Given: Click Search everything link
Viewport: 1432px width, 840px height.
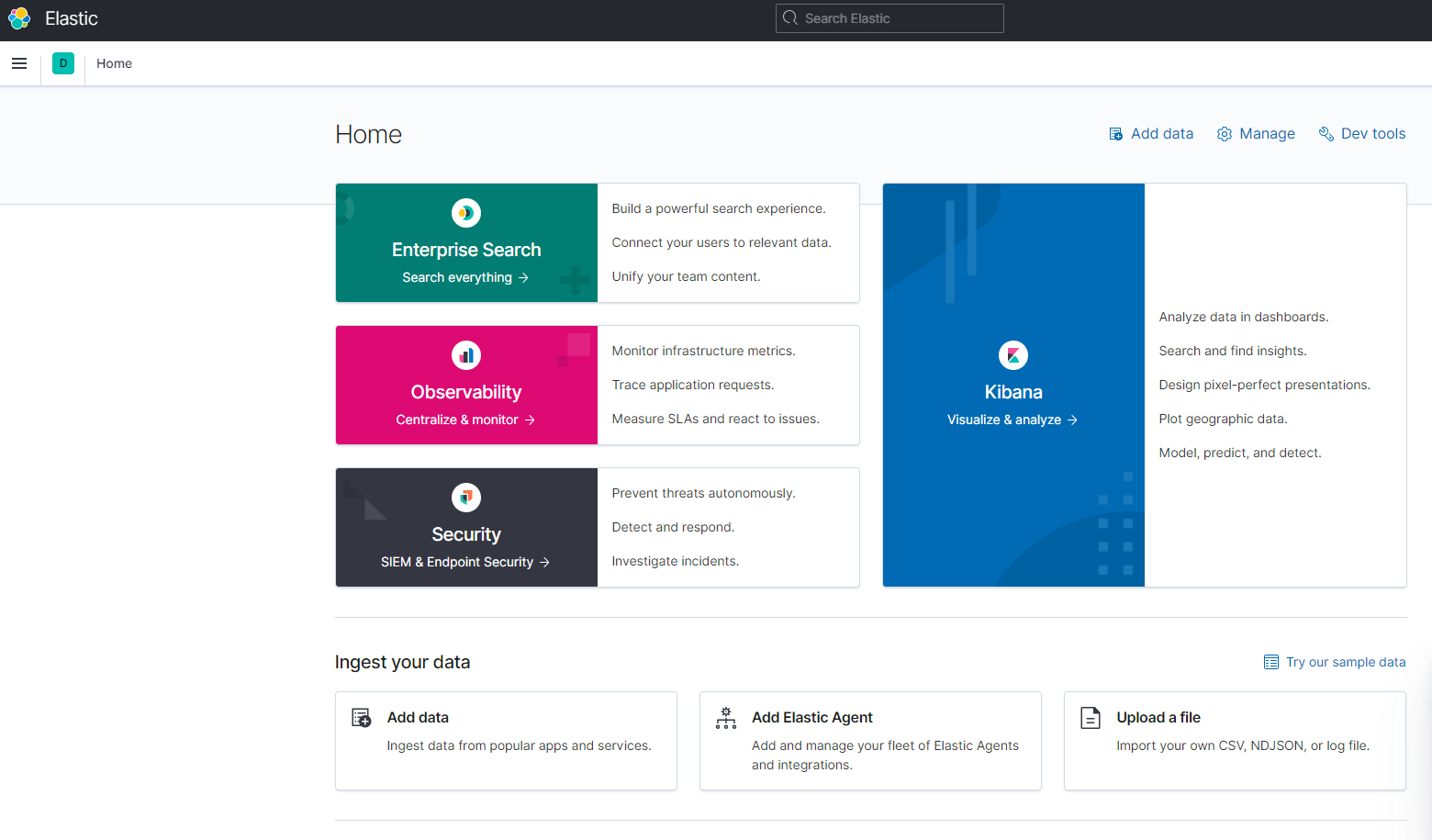Looking at the screenshot, I should pyautogui.click(x=457, y=277).
